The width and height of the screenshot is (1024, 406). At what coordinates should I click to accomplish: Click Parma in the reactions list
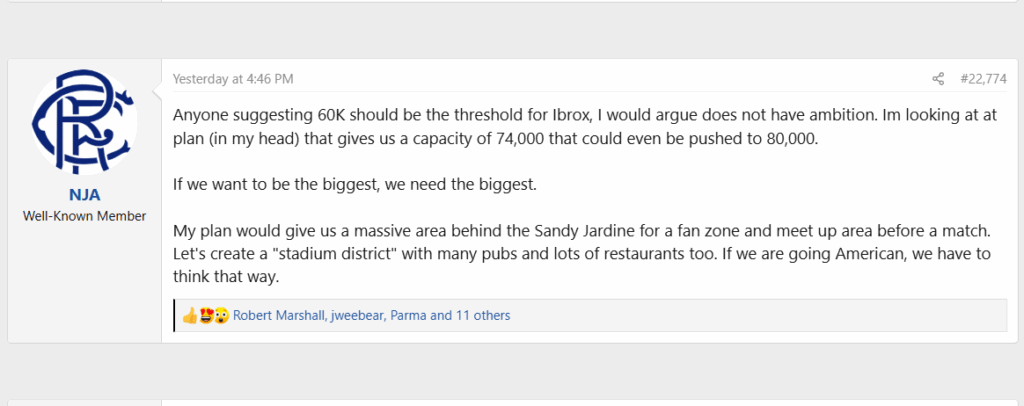coord(409,316)
